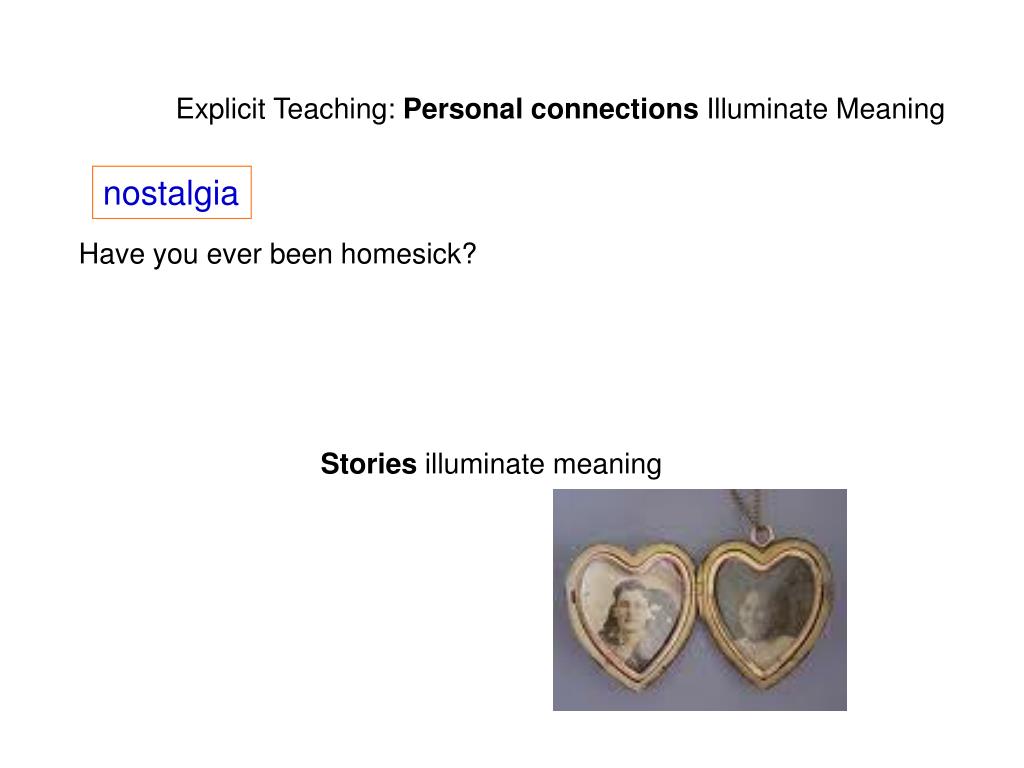
Task: Click the bold word "Stories"
Action: (x=368, y=464)
